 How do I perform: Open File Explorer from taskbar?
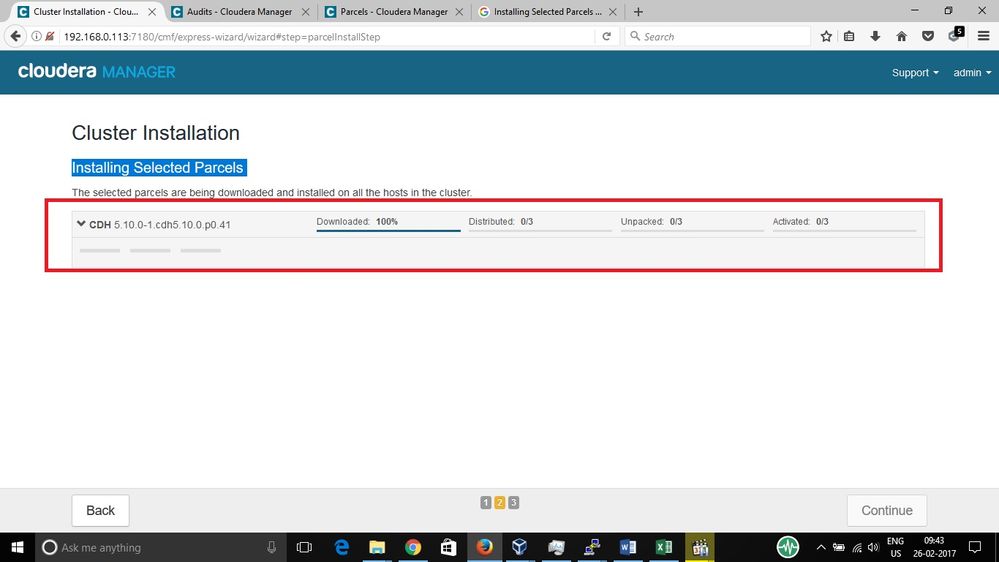tap(377, 547)
